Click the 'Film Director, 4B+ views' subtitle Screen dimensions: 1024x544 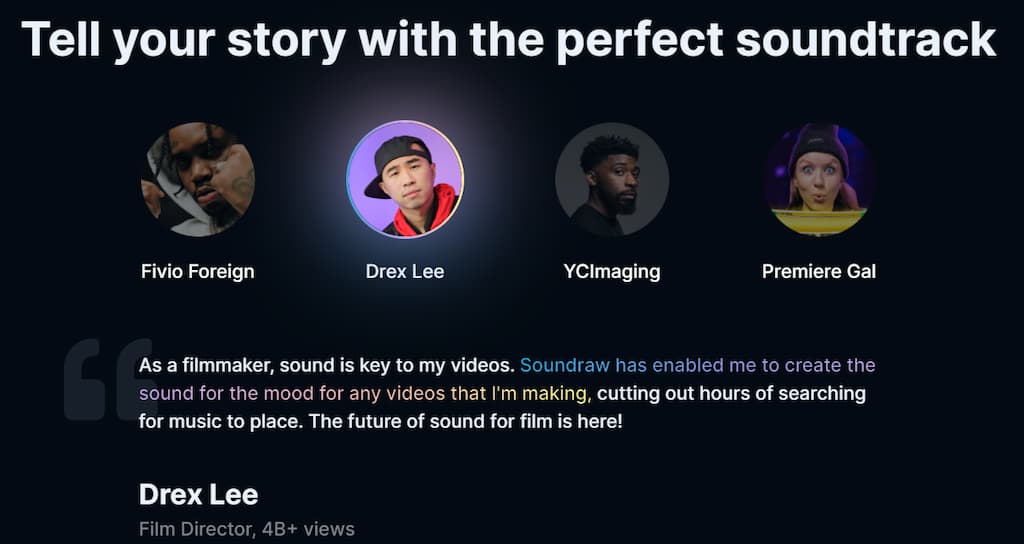(247, 529)
